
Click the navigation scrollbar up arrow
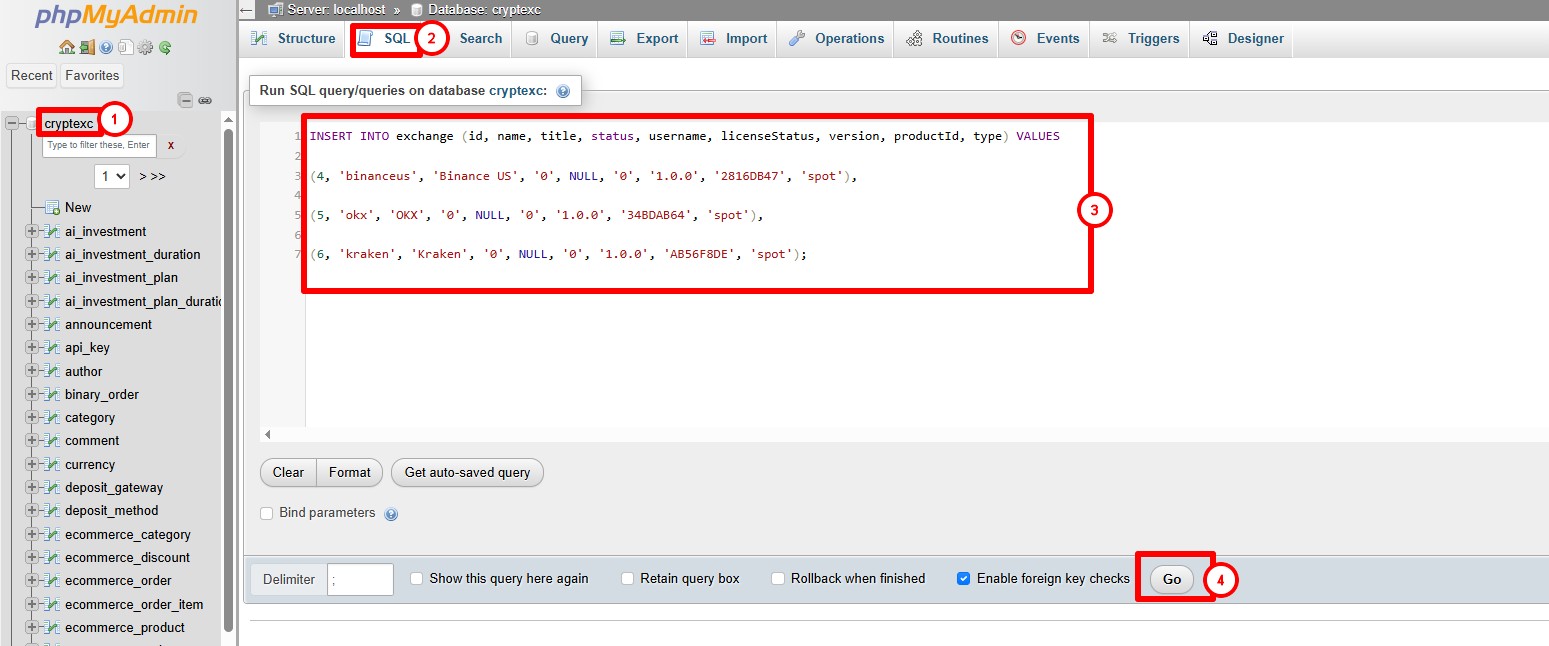pyautogui.click(x=228, y=120)
